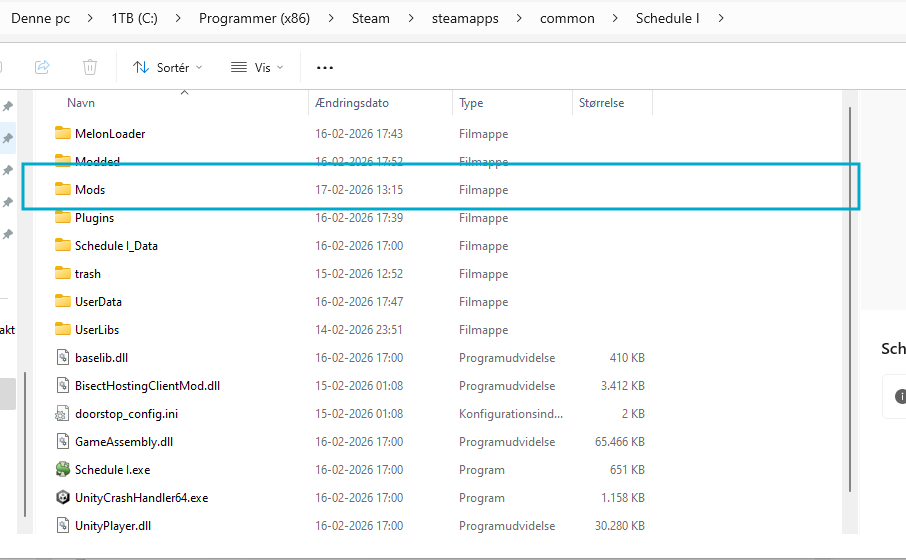This screenshot has height=560, width=906.
Task: Select the Plugins folder icon
Action: pos(63,217)
